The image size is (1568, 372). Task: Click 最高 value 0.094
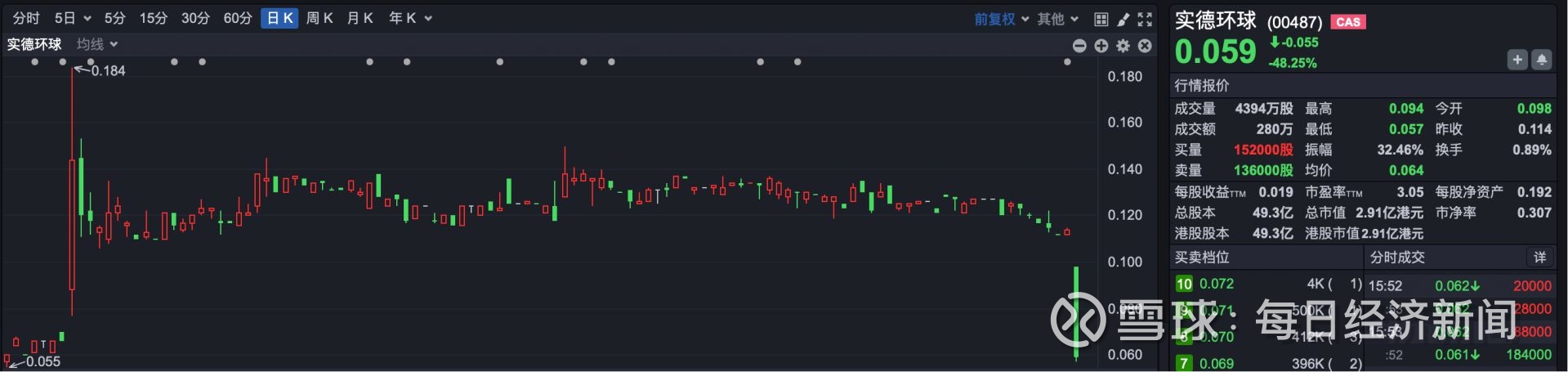[x=1406, y=109]
